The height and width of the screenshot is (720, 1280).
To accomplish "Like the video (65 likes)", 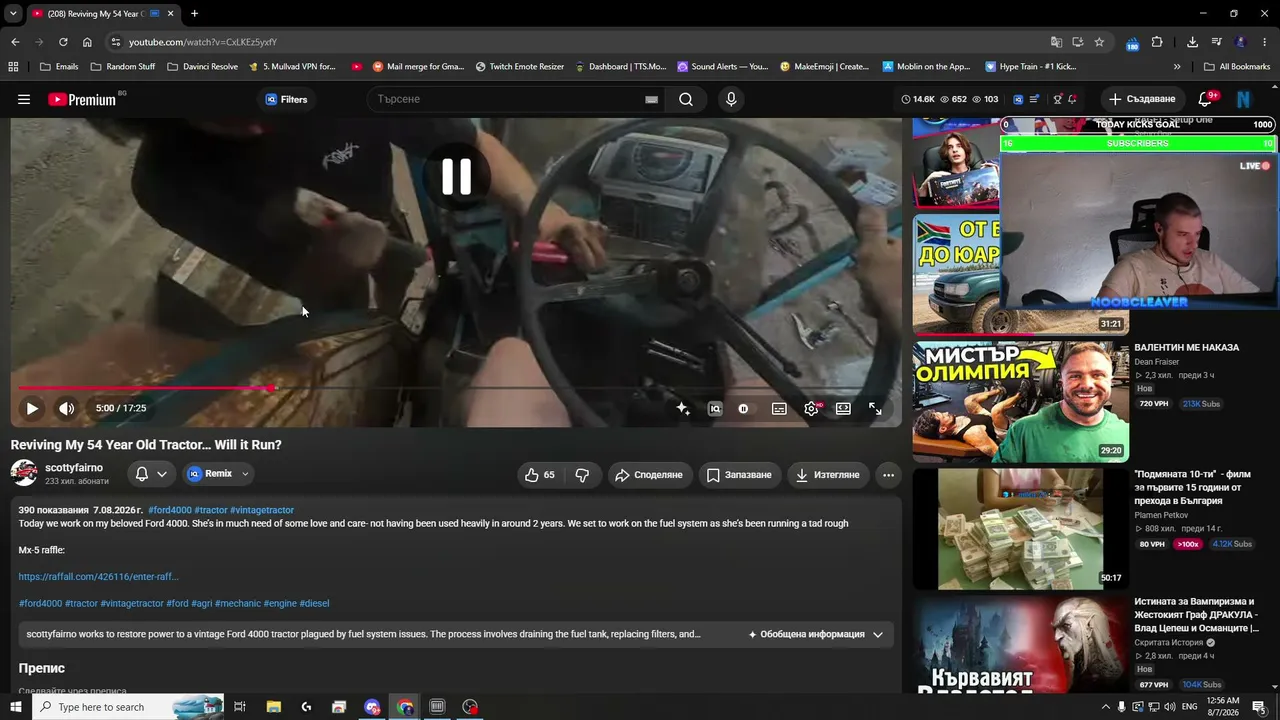I will (x=540, y=475).
